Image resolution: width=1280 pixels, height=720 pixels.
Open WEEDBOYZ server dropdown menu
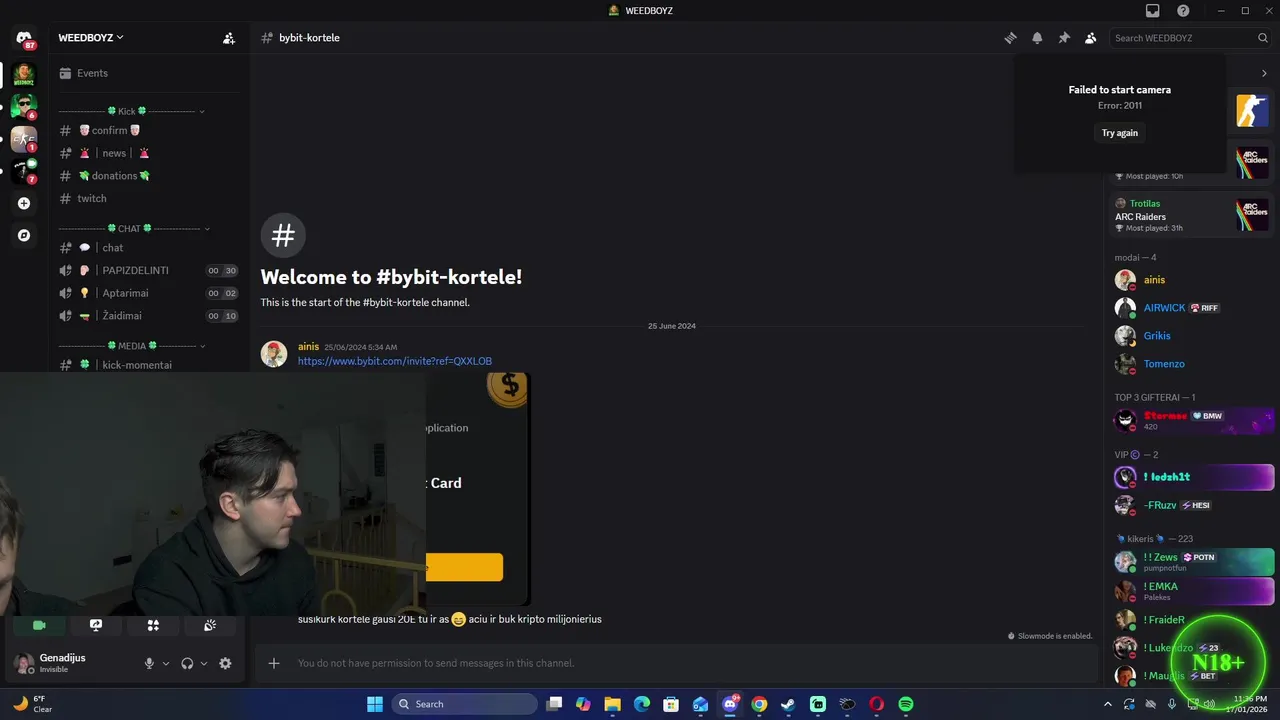tap(91, 38)
